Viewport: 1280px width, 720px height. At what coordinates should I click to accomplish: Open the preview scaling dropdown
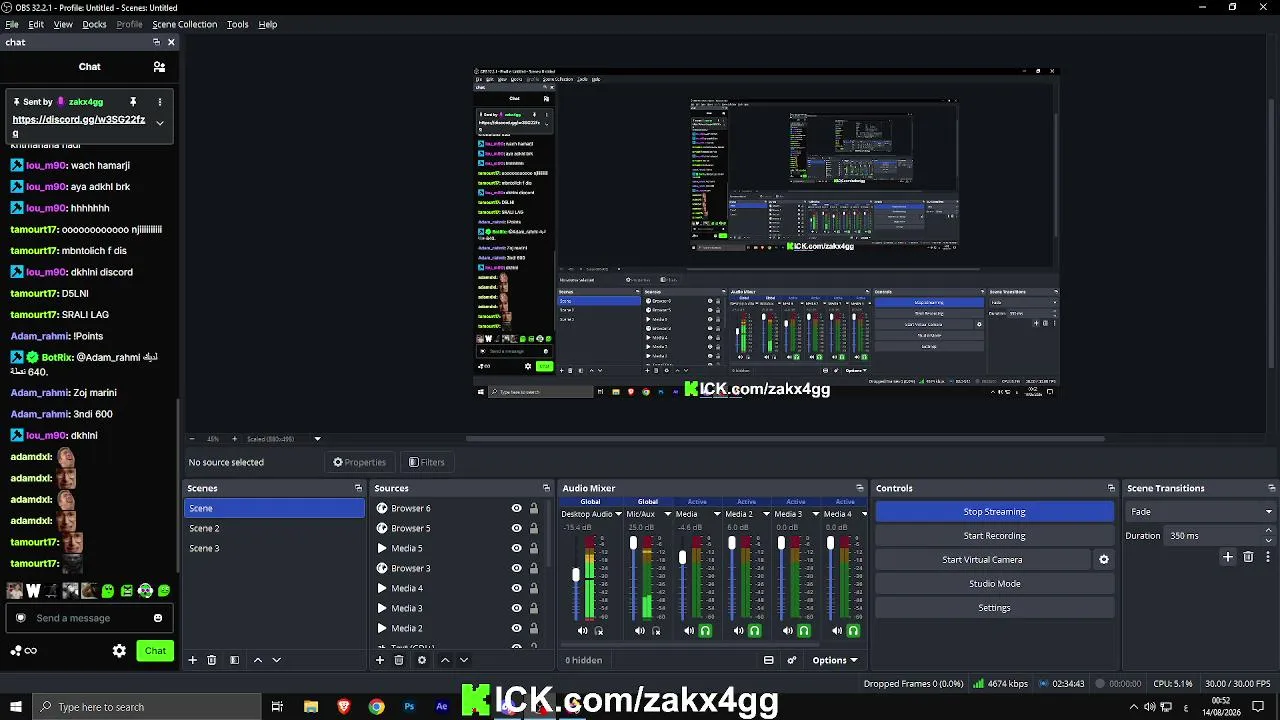tap(318, 439)
